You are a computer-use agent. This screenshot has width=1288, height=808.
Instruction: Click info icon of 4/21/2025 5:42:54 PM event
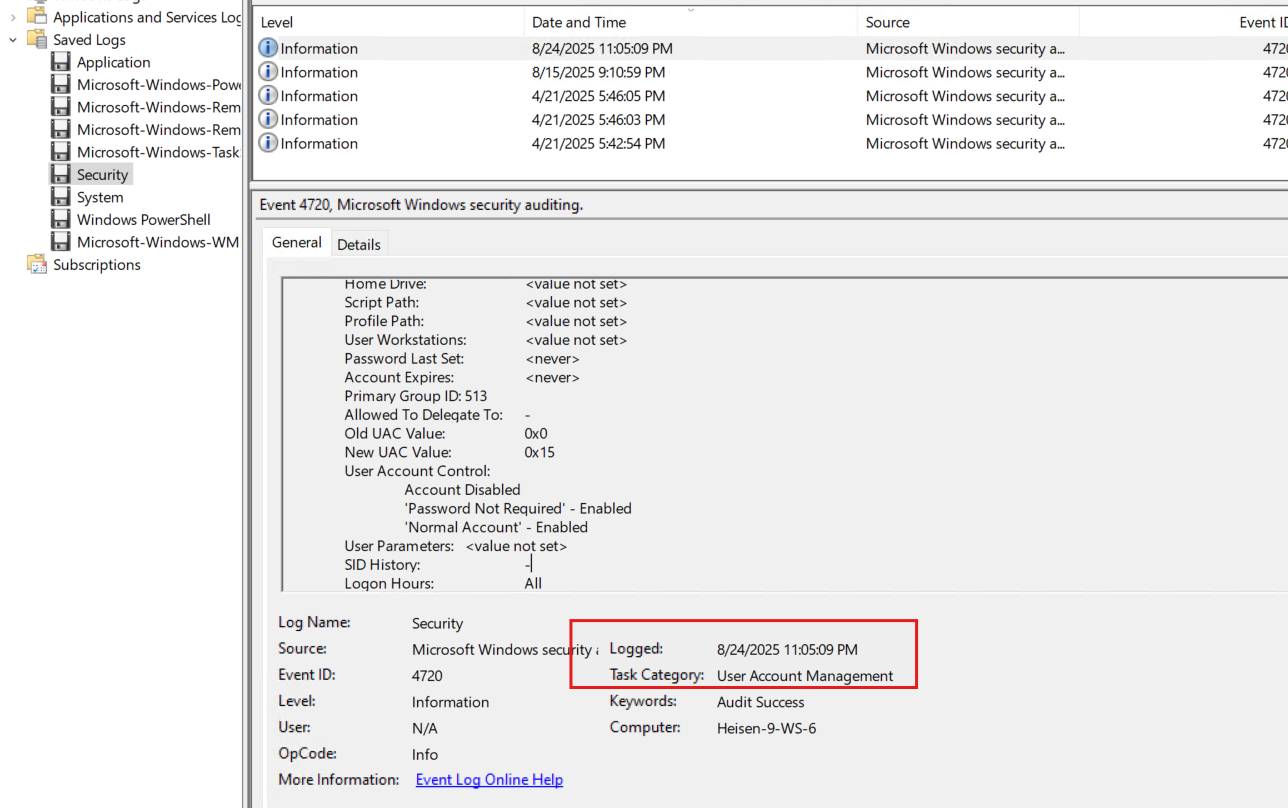268,144
